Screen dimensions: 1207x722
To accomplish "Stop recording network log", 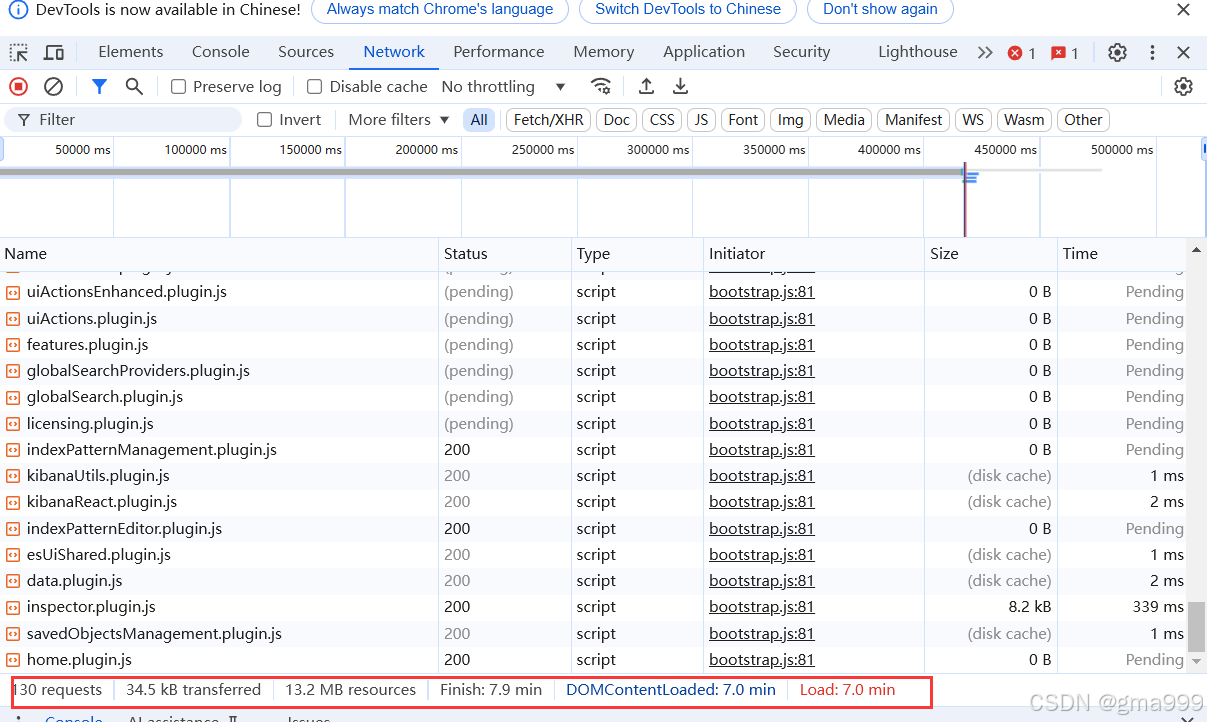I will [x=19, y=87].
